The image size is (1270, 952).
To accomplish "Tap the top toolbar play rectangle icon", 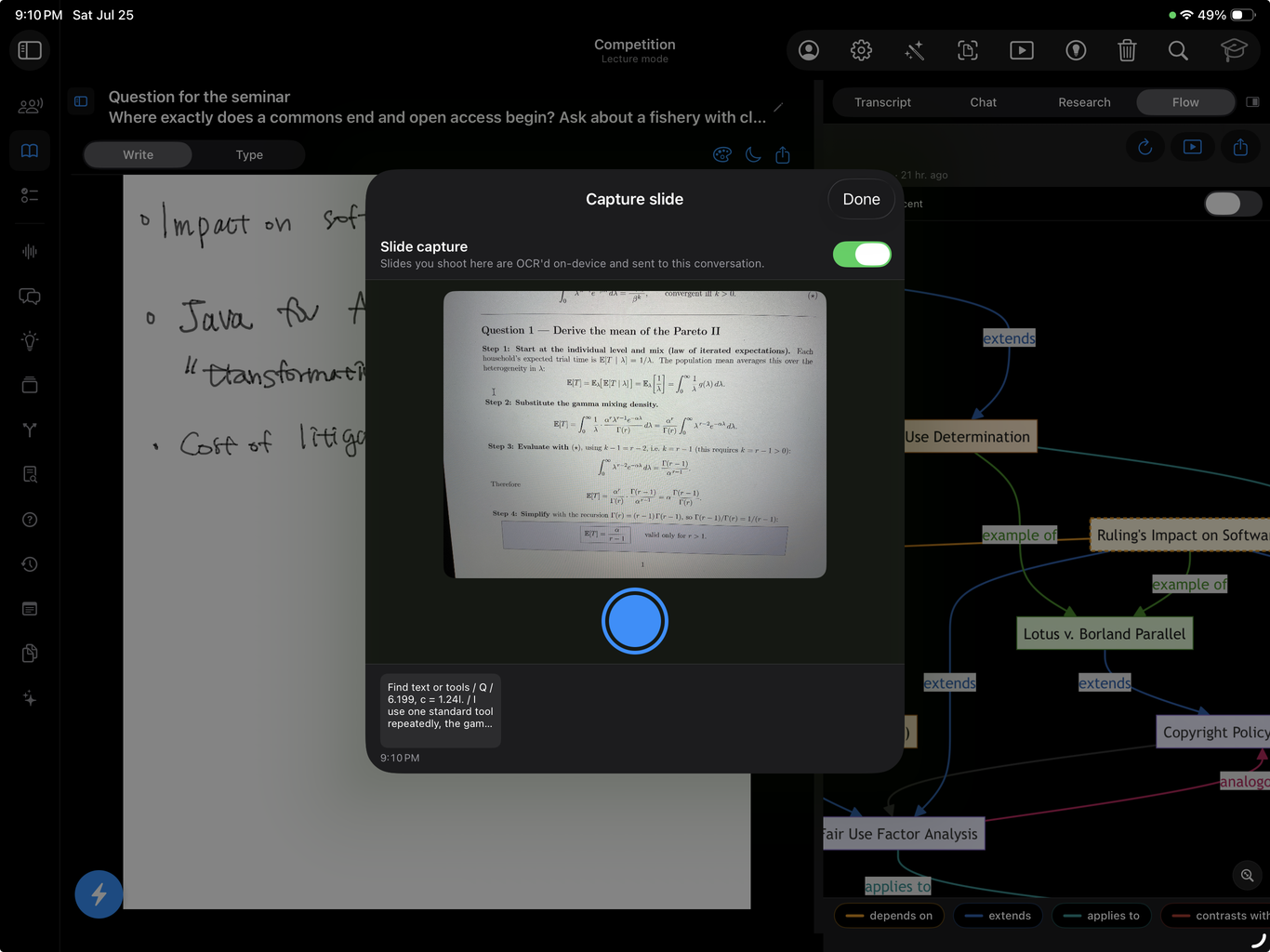I will click(1022, 50).
